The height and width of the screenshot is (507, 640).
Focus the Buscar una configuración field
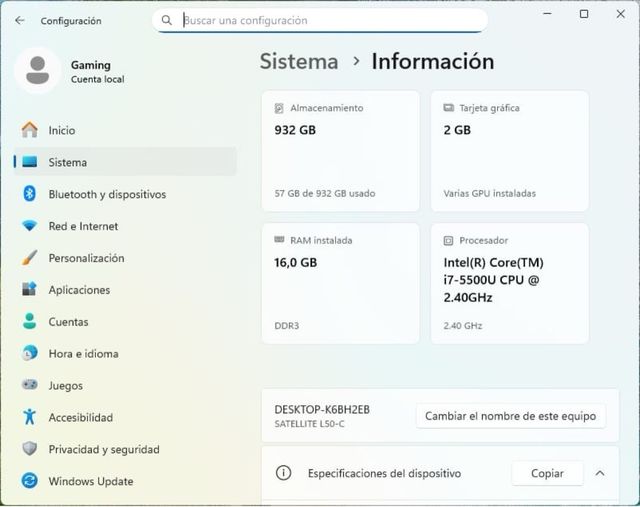pyautogui.click(x=320, y=20)
